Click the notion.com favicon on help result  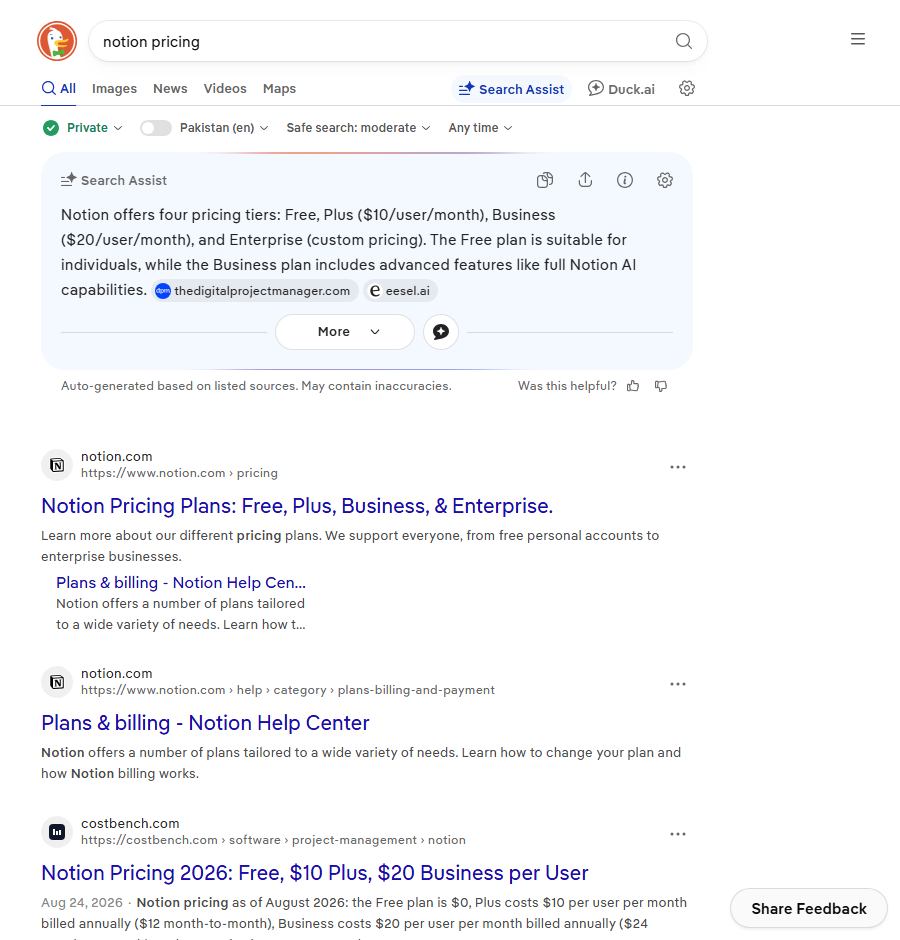click(x=57, y=682)
